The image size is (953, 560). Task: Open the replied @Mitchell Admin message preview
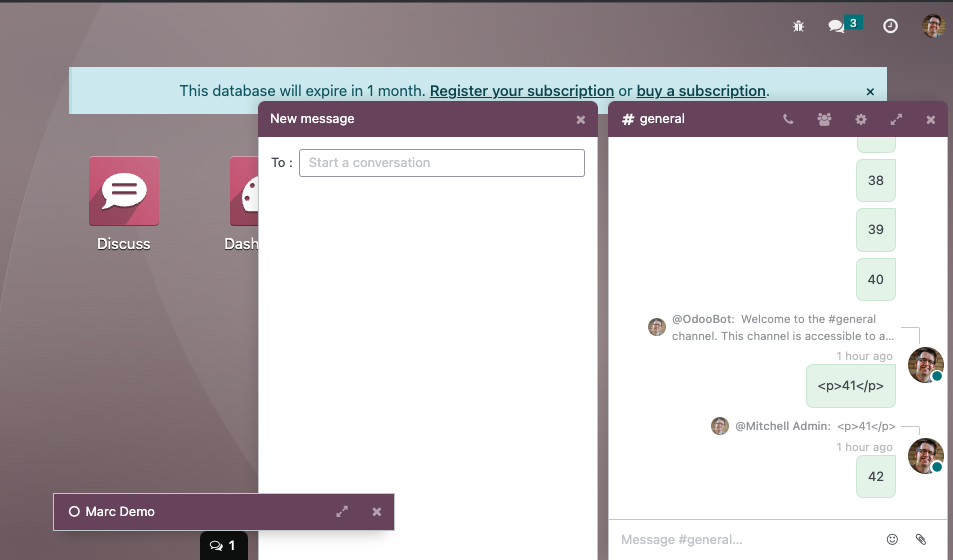point(815,426)
